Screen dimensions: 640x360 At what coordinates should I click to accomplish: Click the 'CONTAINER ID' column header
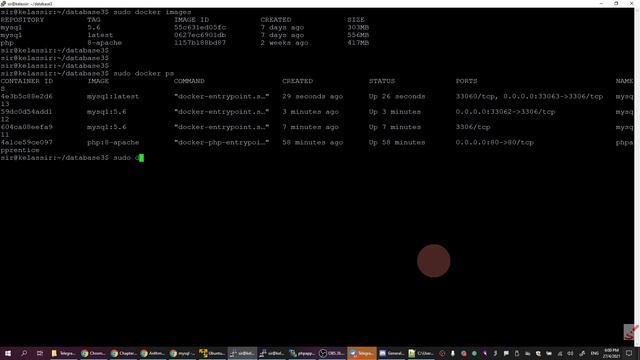point(27,81)
